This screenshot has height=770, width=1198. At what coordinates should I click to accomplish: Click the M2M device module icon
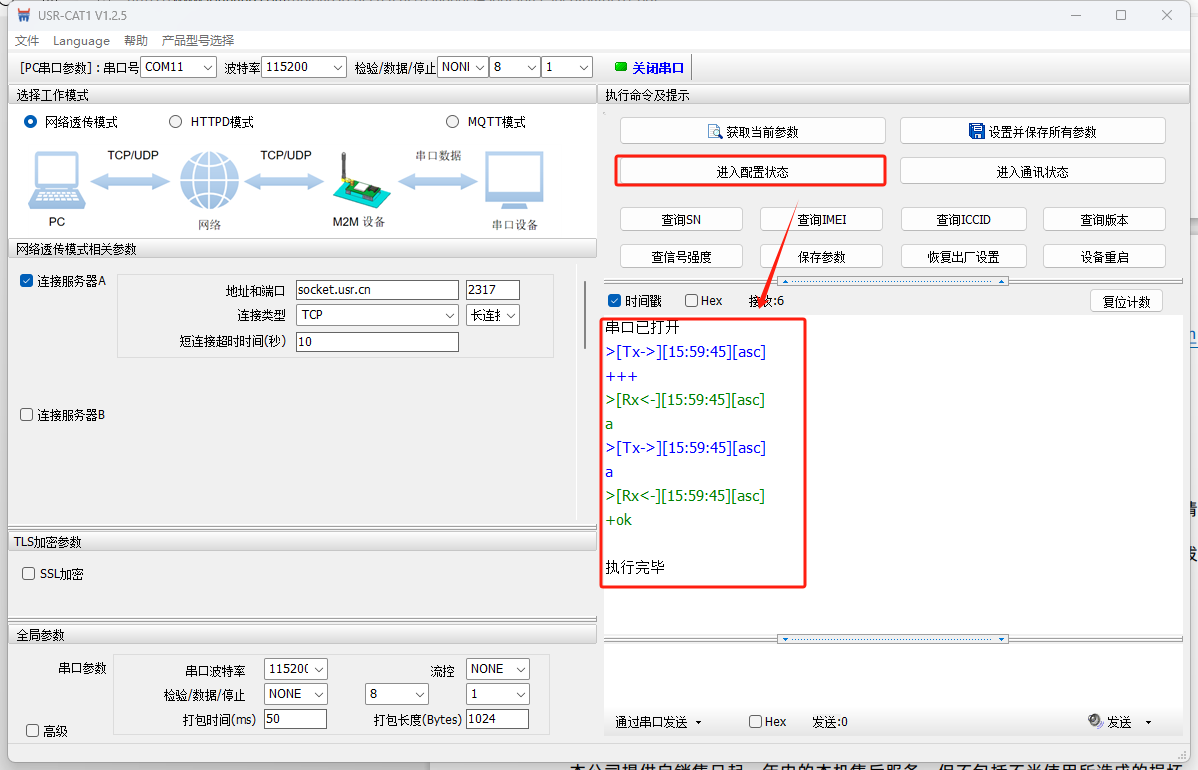point(357,183)
